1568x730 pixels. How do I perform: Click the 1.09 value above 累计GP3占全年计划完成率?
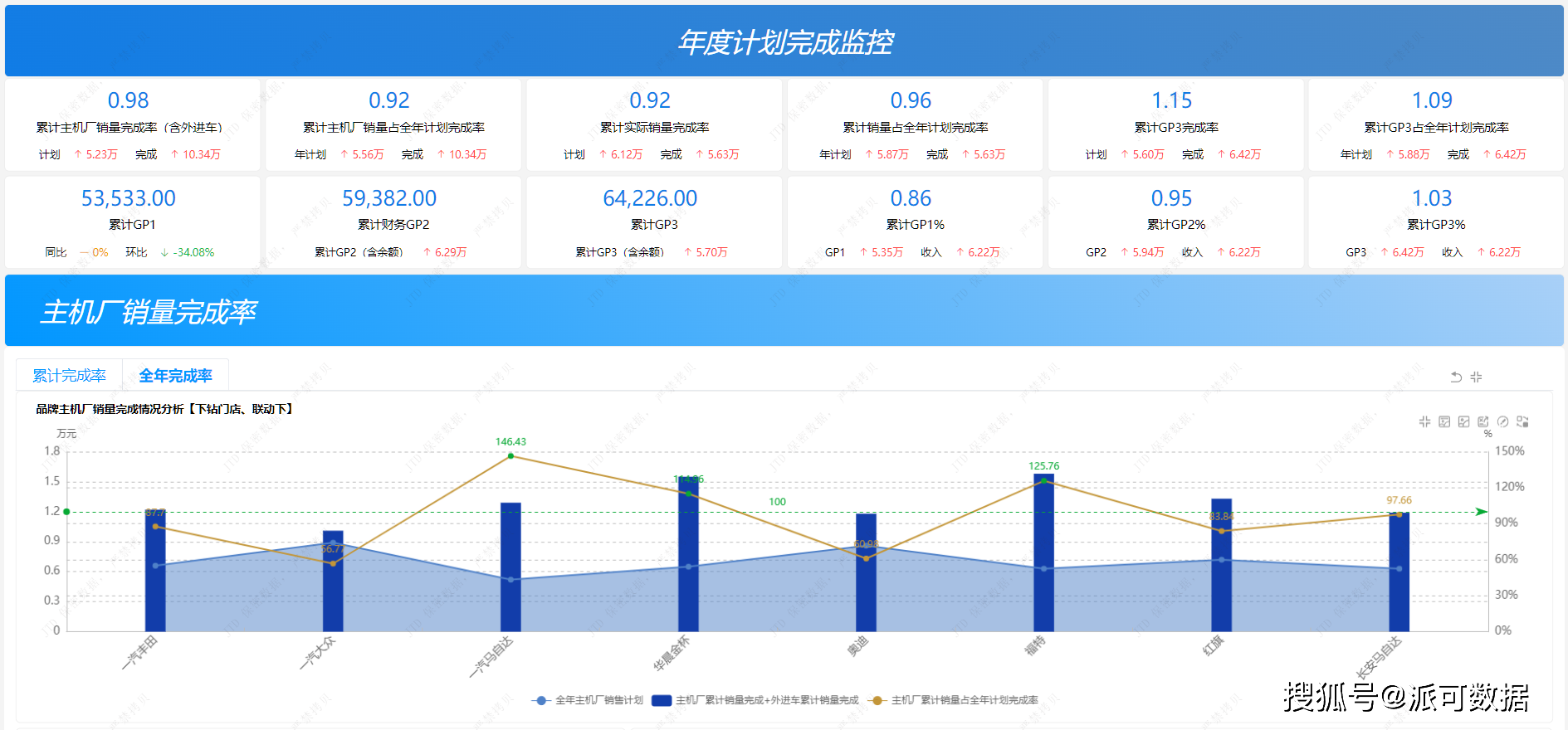coord(1432,100)
